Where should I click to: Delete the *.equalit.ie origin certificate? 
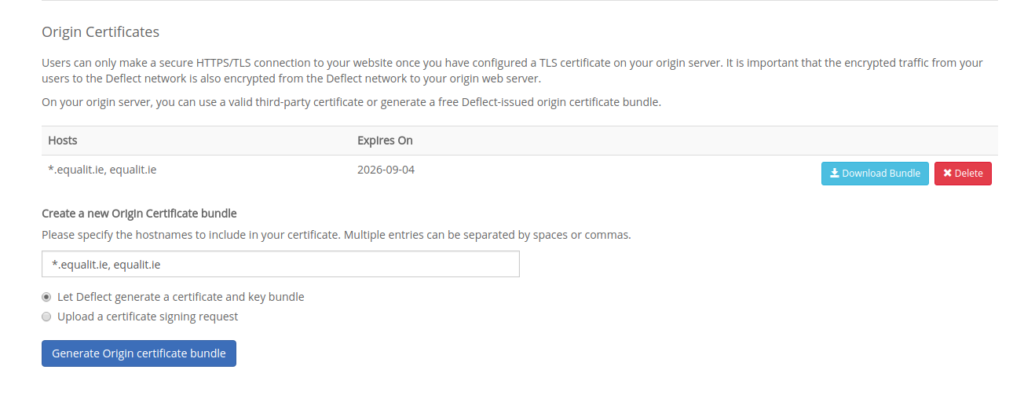963,174
